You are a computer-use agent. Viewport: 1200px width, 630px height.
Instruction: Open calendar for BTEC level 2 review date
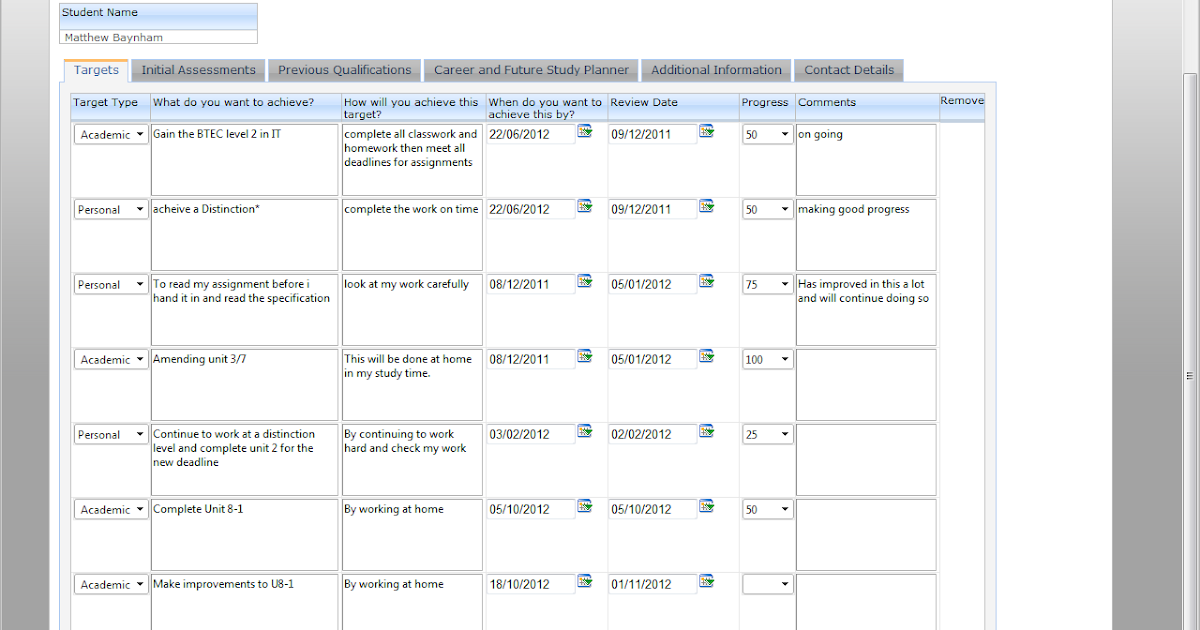pyautogui.click(x=707, y=131)
